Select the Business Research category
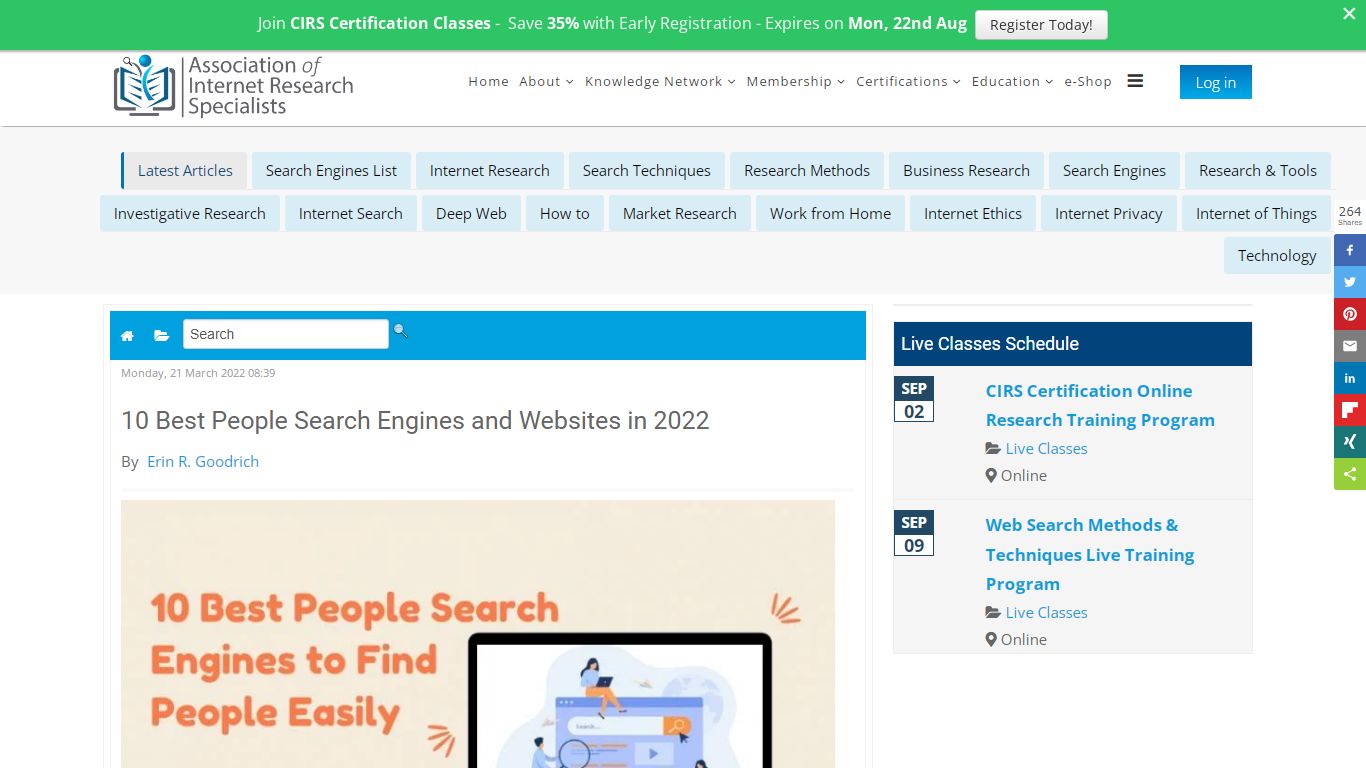1366x768 pixels. 966,171
